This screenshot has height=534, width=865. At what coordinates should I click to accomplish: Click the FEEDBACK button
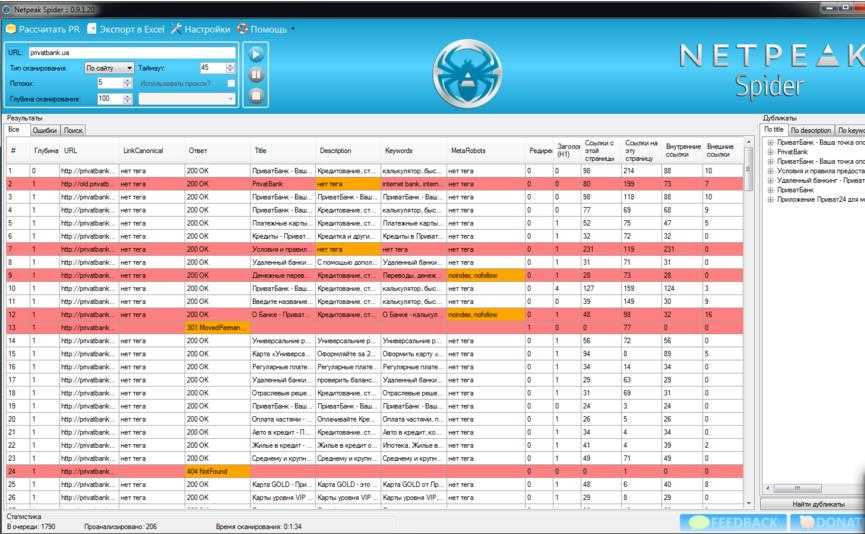pos(731,523)
